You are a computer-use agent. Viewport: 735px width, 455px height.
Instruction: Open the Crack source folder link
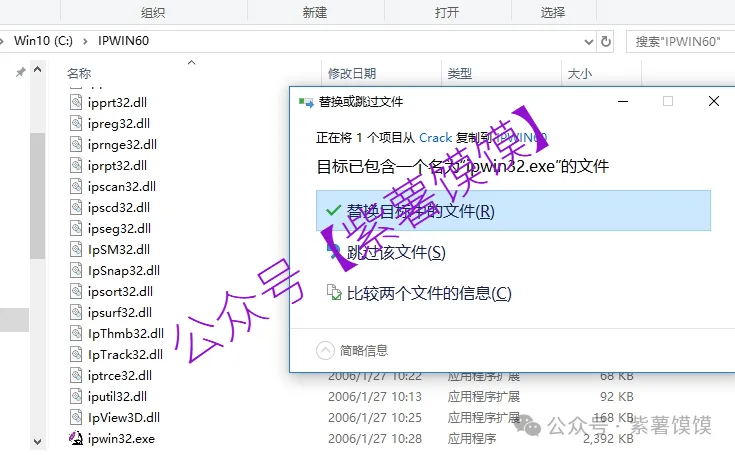pos(435,137)
